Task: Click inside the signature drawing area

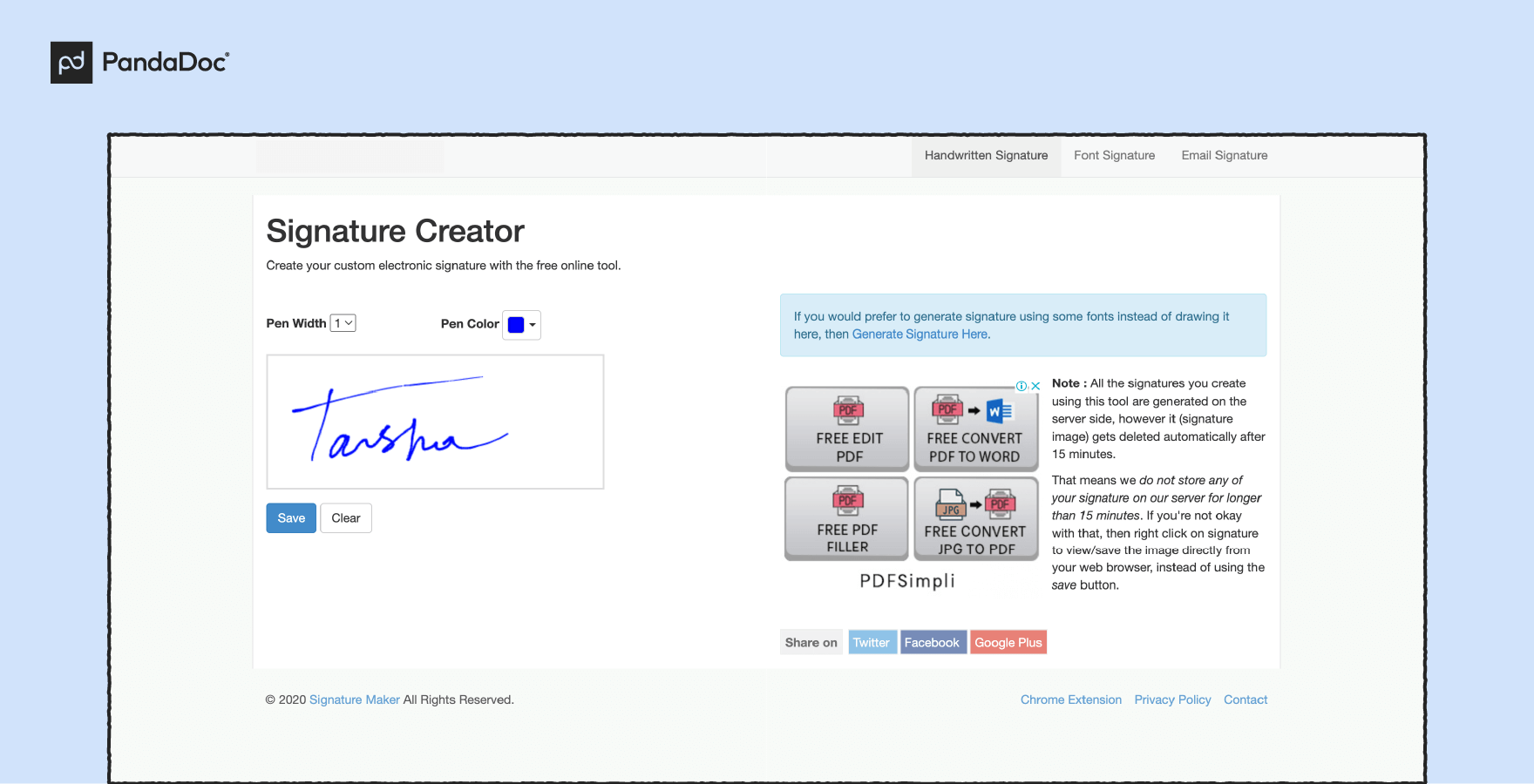Action: coord(435,421)
